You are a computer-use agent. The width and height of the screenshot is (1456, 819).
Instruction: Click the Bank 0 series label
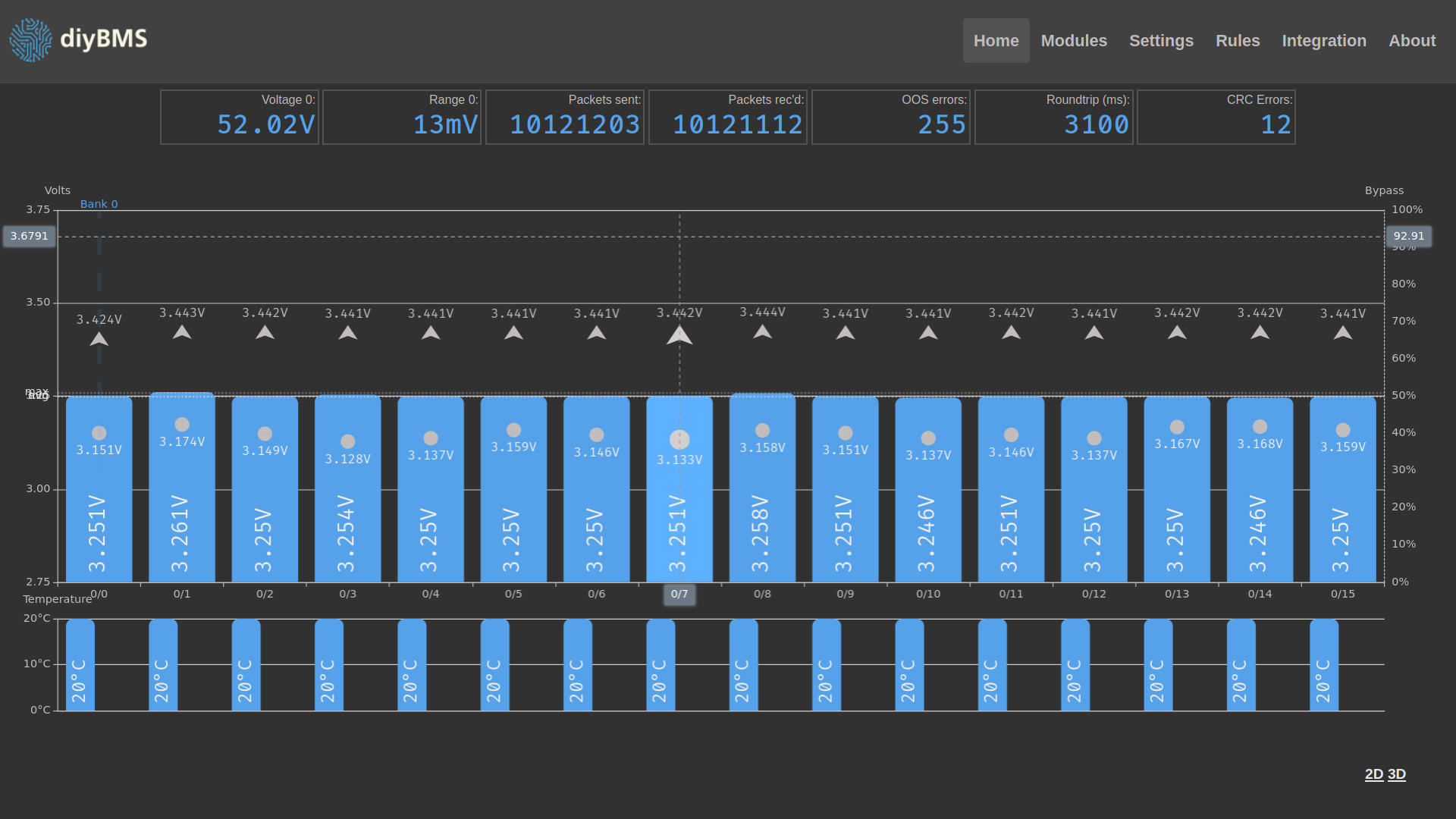[99, 204]
